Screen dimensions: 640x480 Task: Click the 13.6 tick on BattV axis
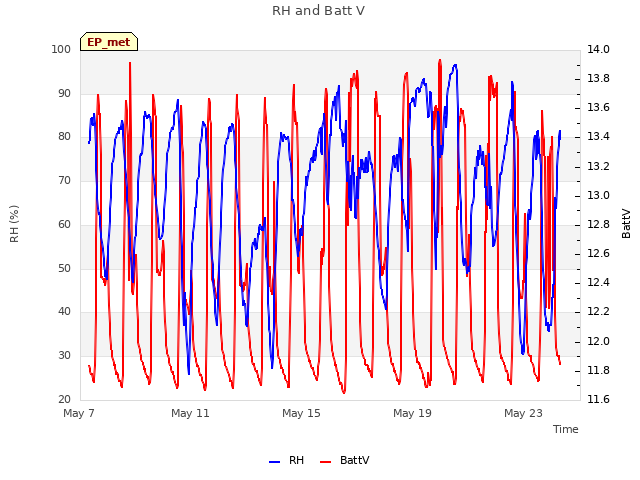point(598,107)
